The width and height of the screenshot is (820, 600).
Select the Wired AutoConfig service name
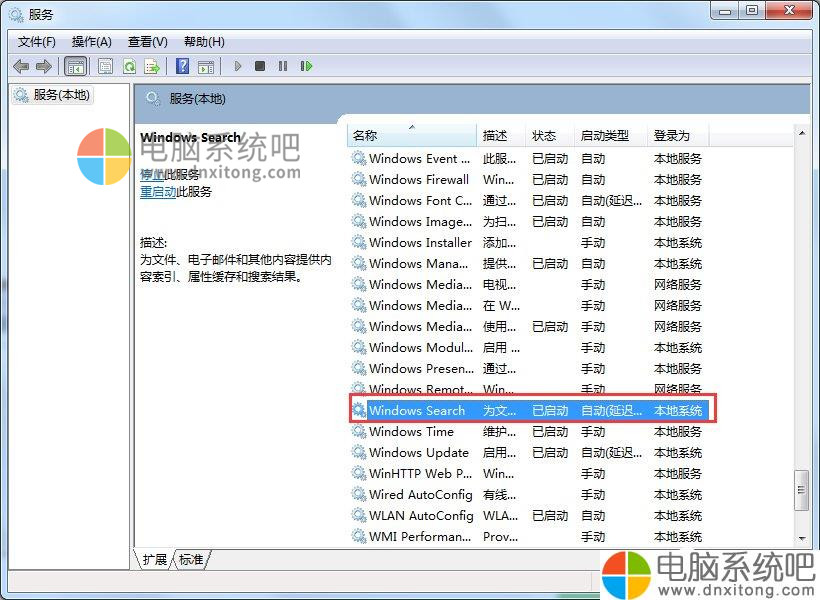[x=420, y=494]
